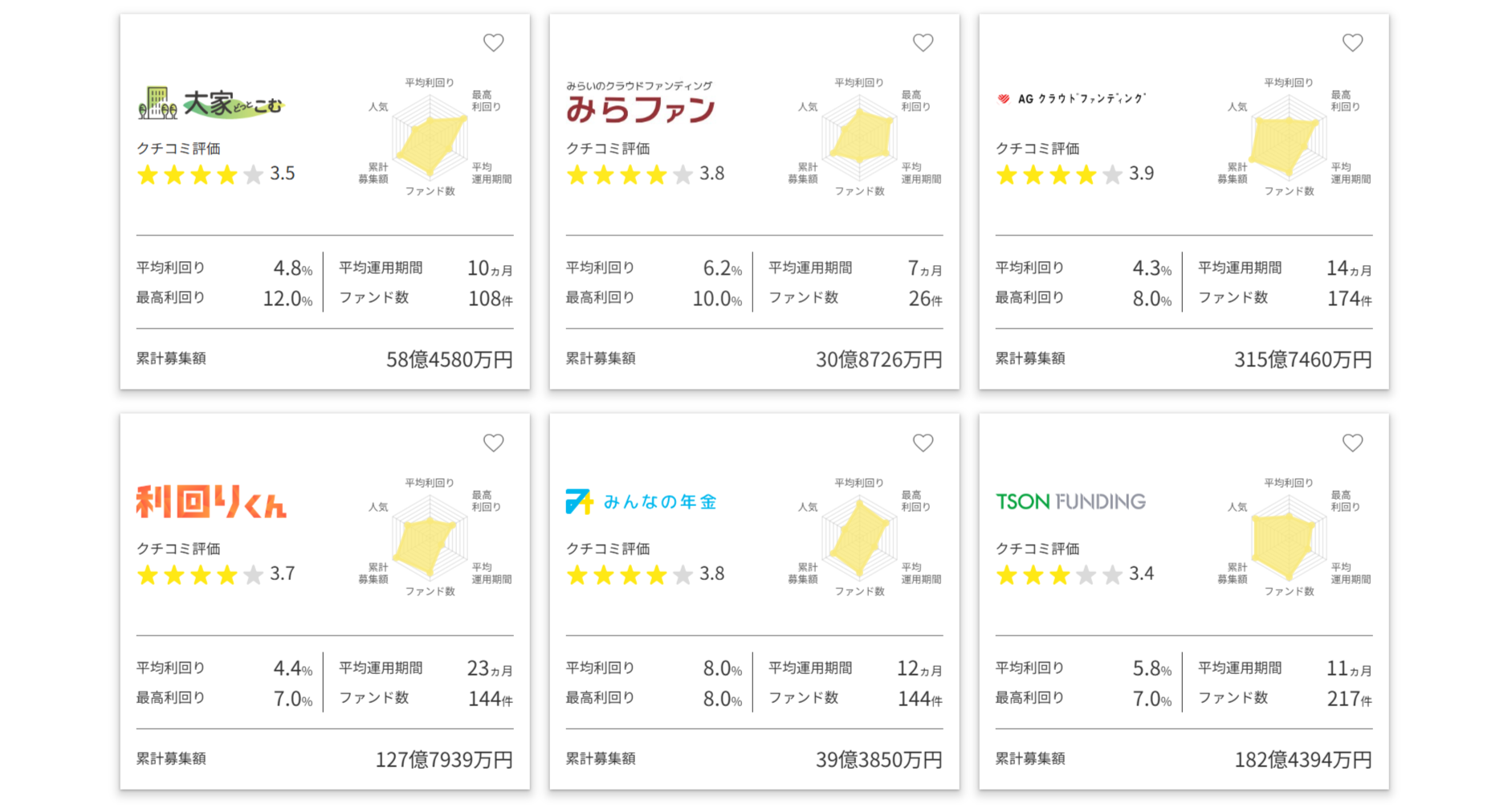Click the 3.7 star rating of 利回りくん
This screenshot has width=1512, height=805.
[215, 574]
